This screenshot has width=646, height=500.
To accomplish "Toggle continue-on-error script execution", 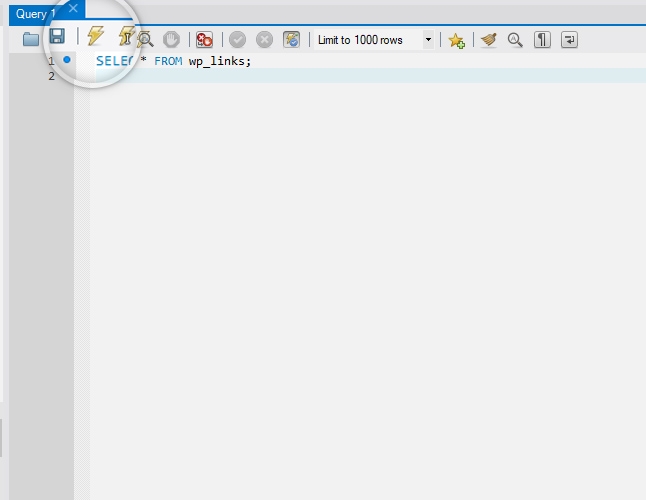I will [204, 40].
